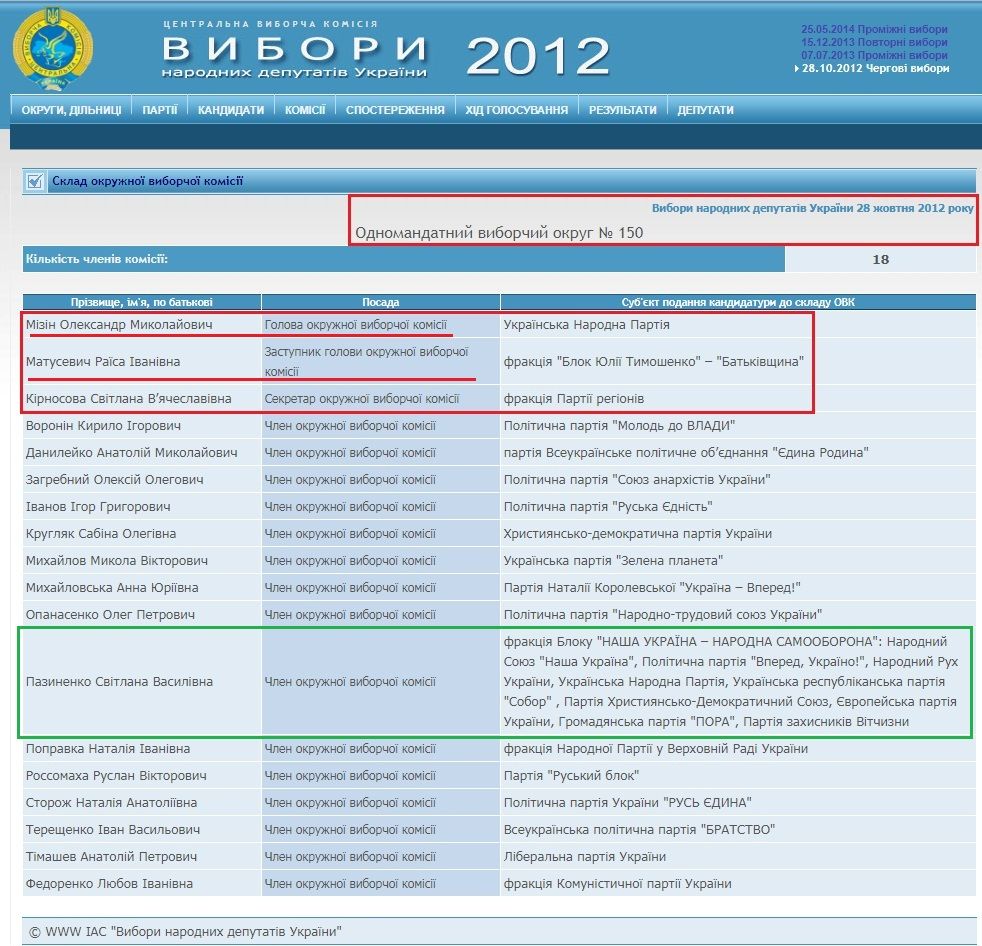Click the 07.07.2013 Проміжні вибори link
This screenshot has height=946, width=982.
pos(875,56)
